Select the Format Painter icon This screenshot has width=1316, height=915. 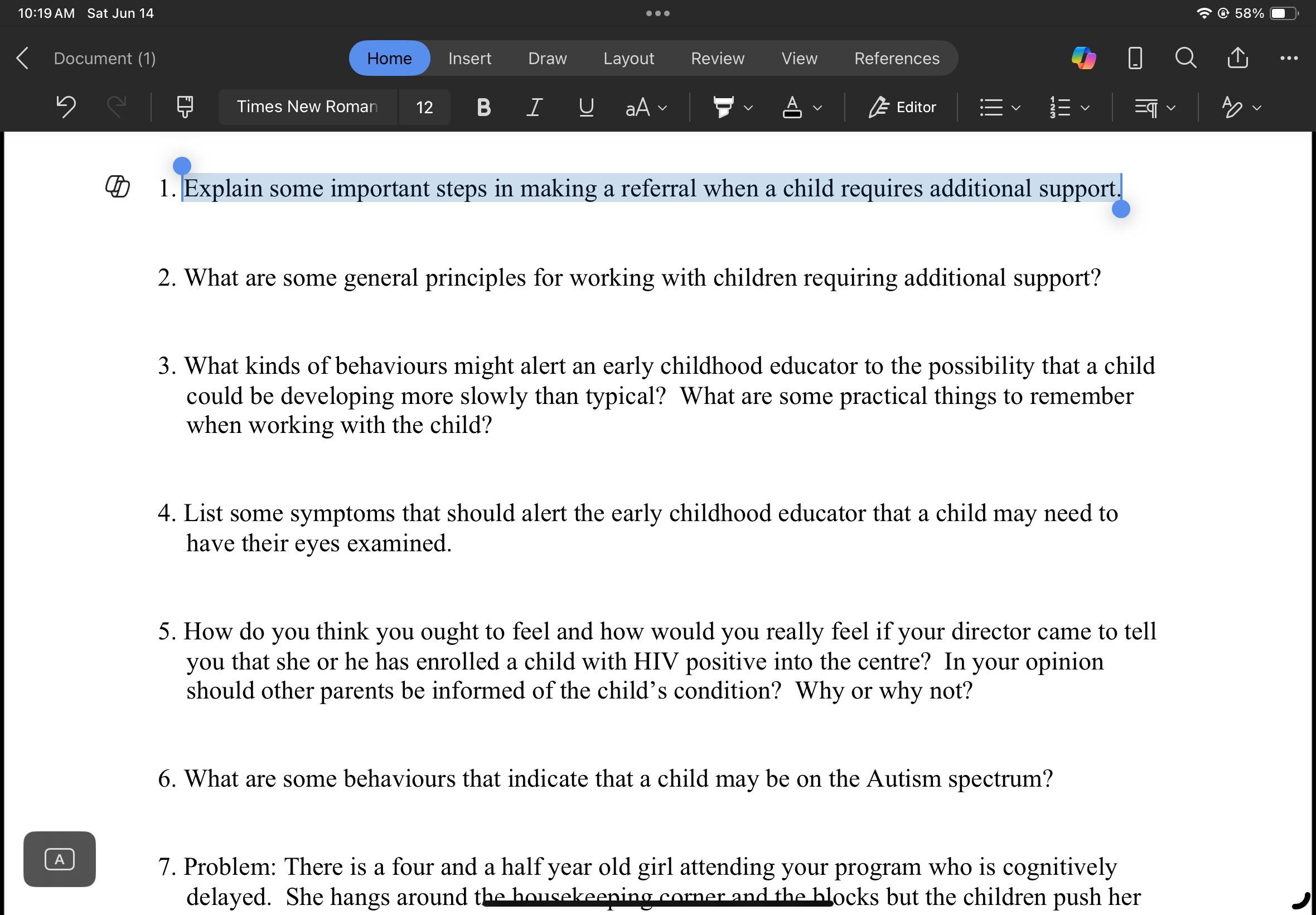(x=185, y=107)
